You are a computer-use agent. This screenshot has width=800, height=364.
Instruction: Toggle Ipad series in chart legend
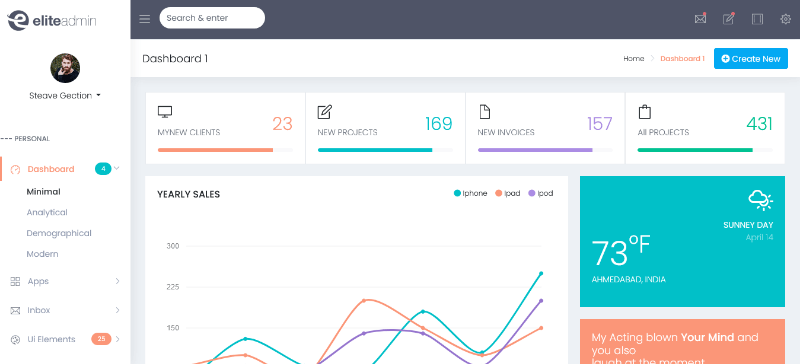pos(508,193)
